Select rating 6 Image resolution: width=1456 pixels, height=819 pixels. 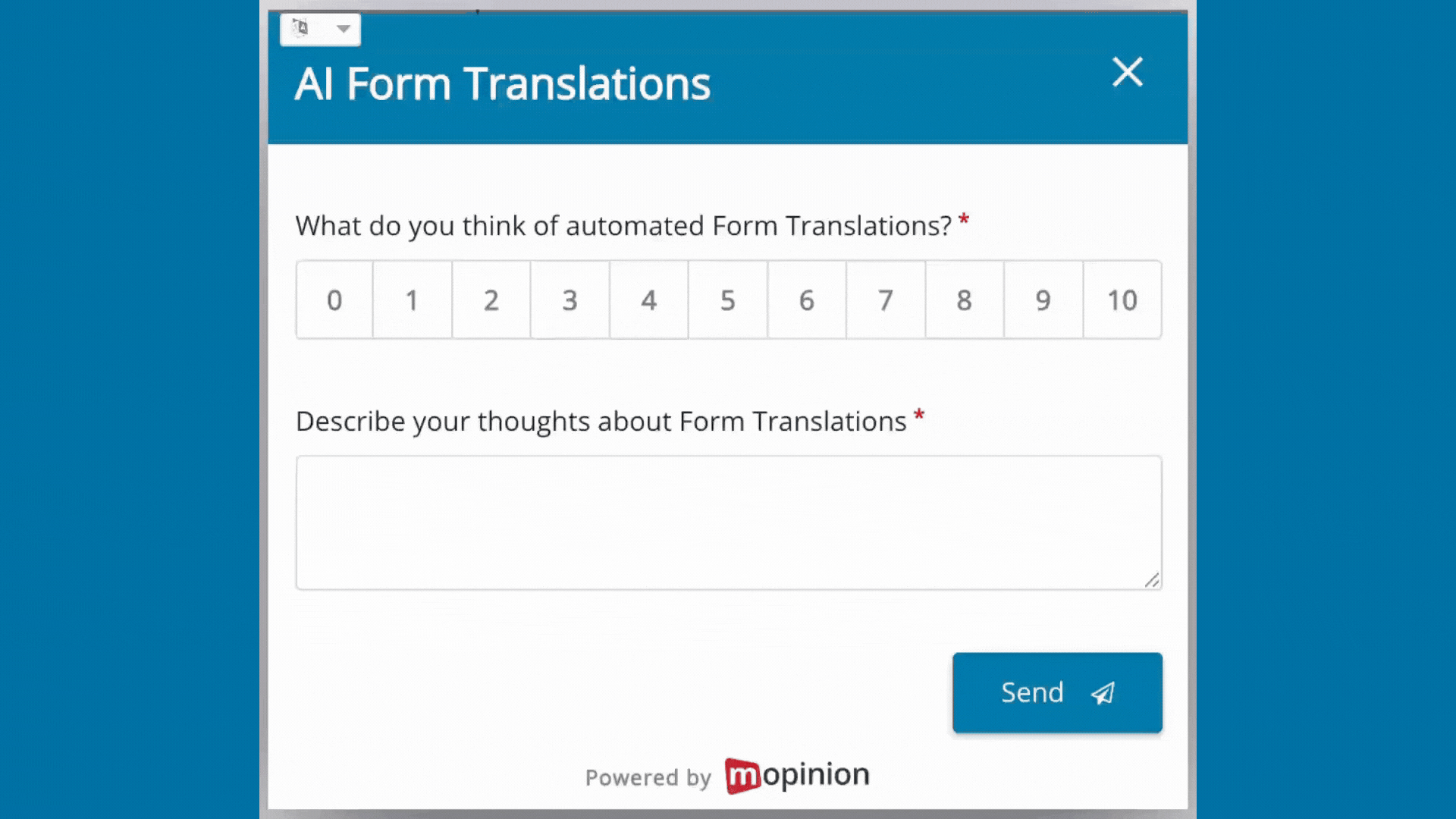pyautogui.click(x=807, y=300)
